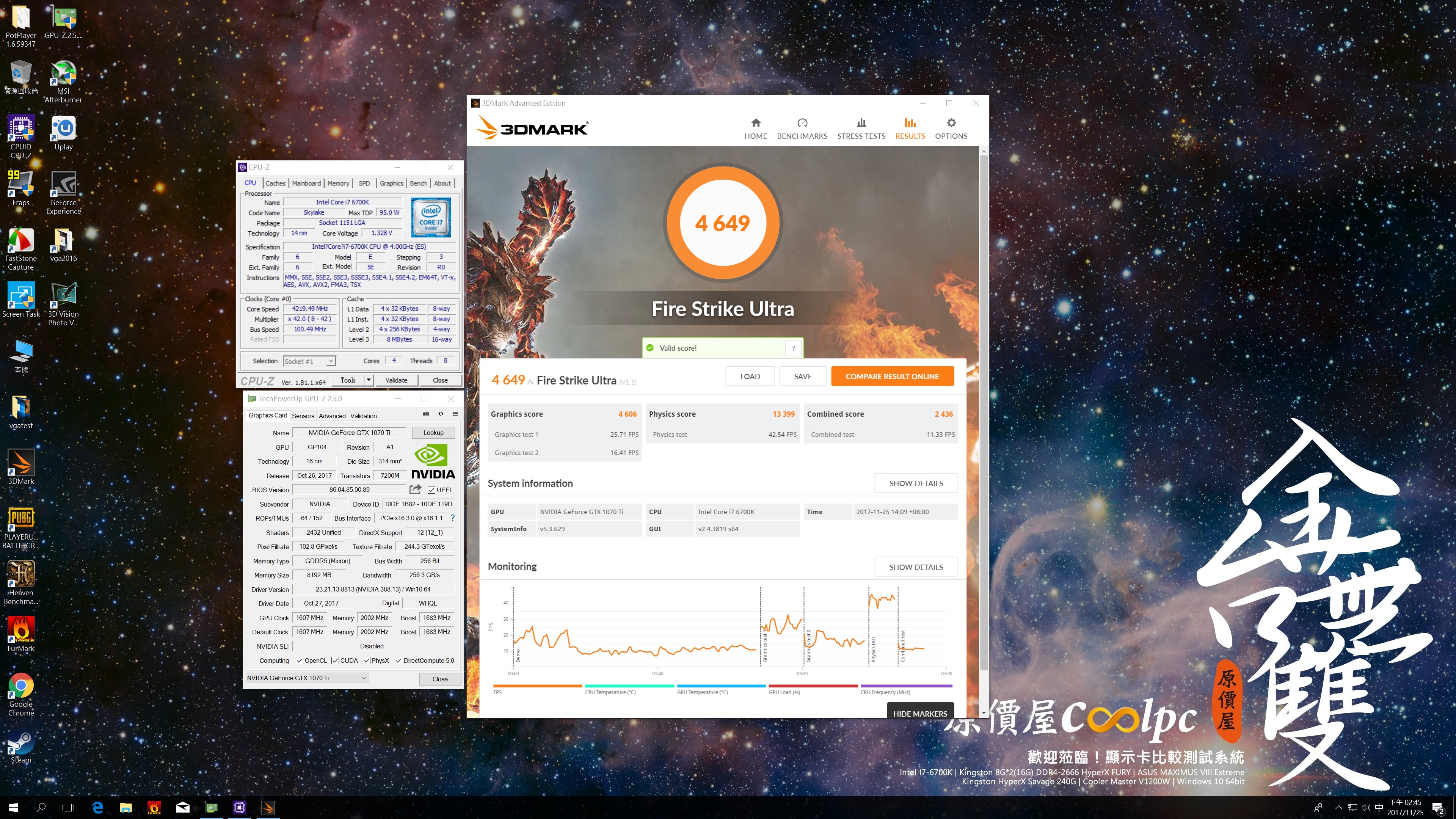The width and height of the screenshot is (1456, 819).
Task: Open the RESULTS section in 3DMark
Action: click(910, 129)
